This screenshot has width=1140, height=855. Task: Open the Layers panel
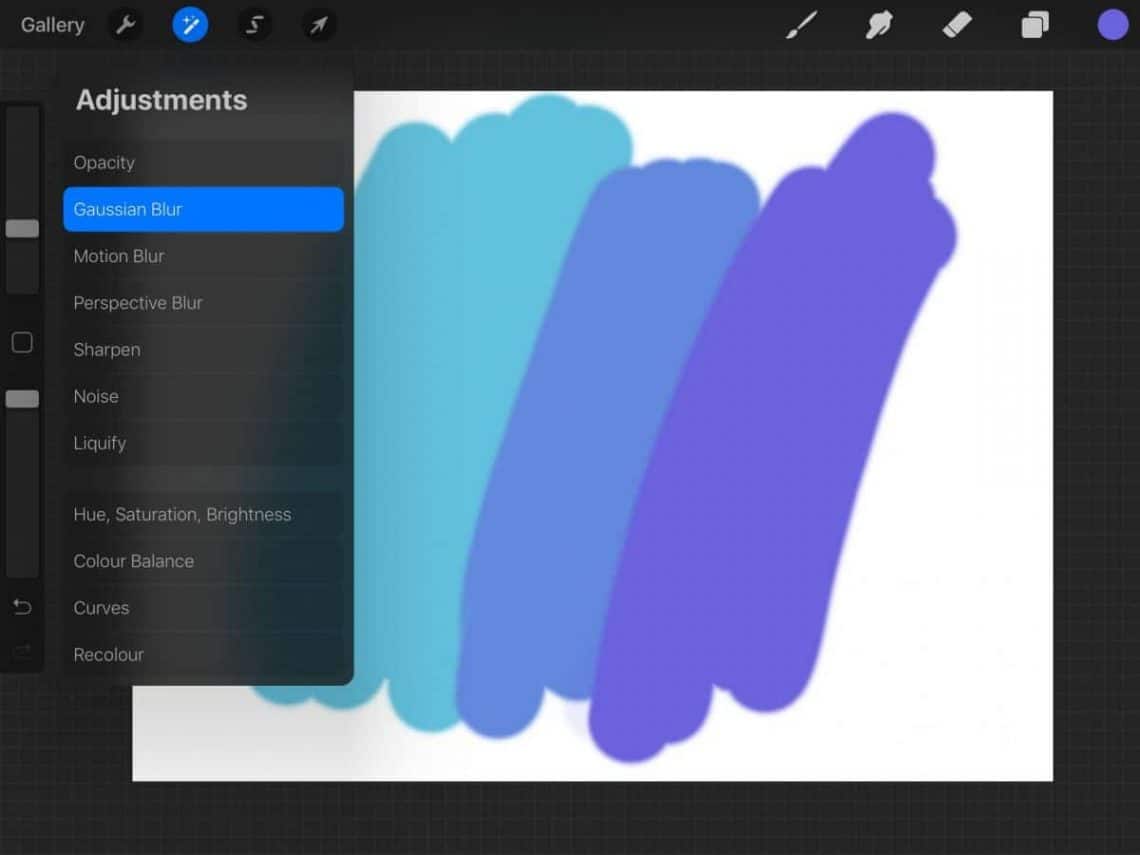pyautogui.click(x=1035, y=25)
